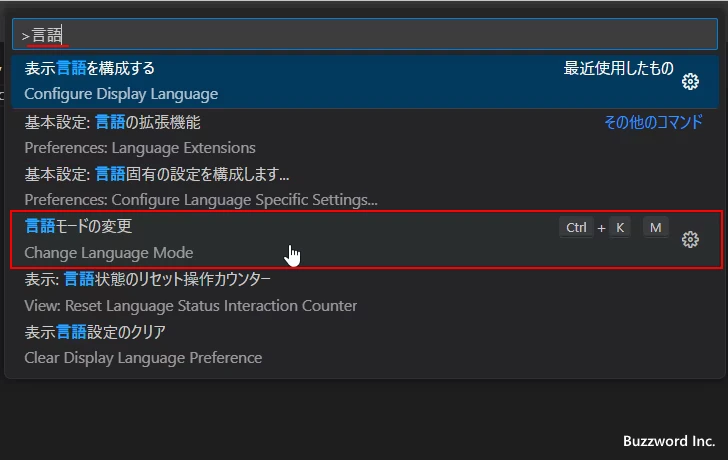
Task: Click the Ctrl keybinding label
Action: click(x=576, y=227)
